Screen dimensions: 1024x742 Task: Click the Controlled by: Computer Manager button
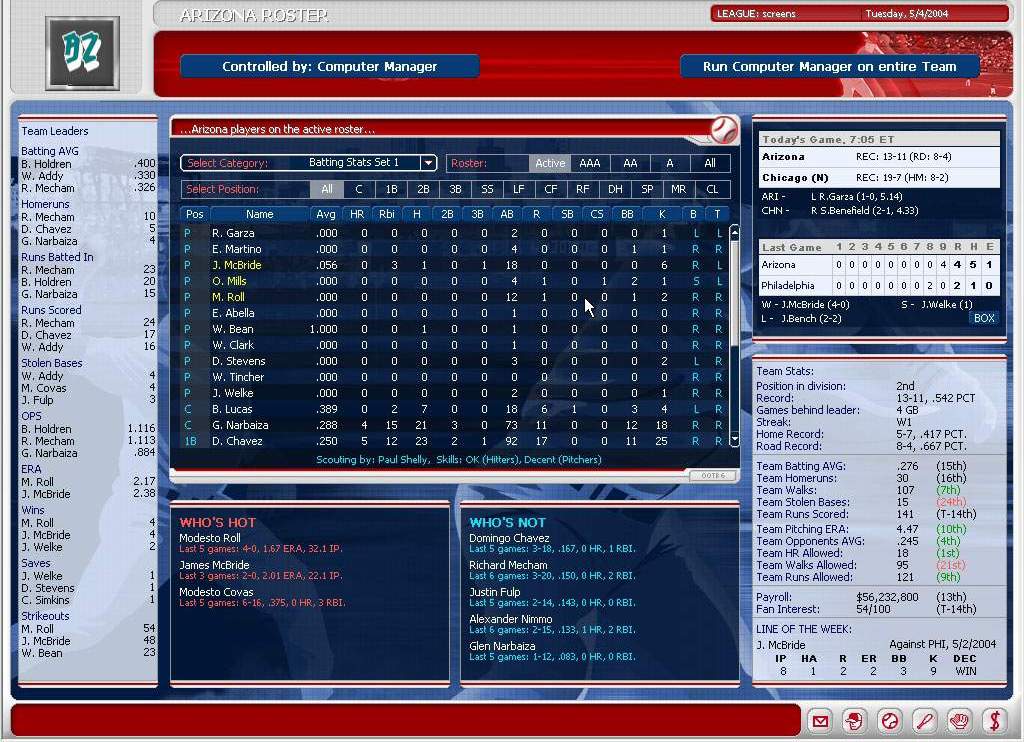click(x=329, y=66)
